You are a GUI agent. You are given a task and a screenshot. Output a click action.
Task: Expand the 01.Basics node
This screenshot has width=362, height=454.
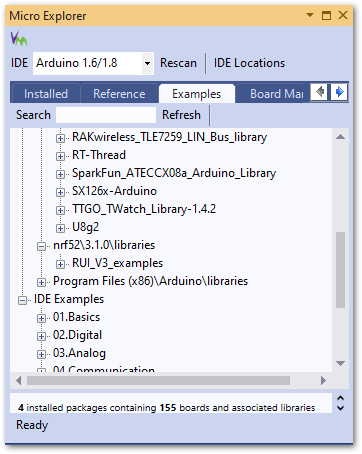click(x=41, y=318)
